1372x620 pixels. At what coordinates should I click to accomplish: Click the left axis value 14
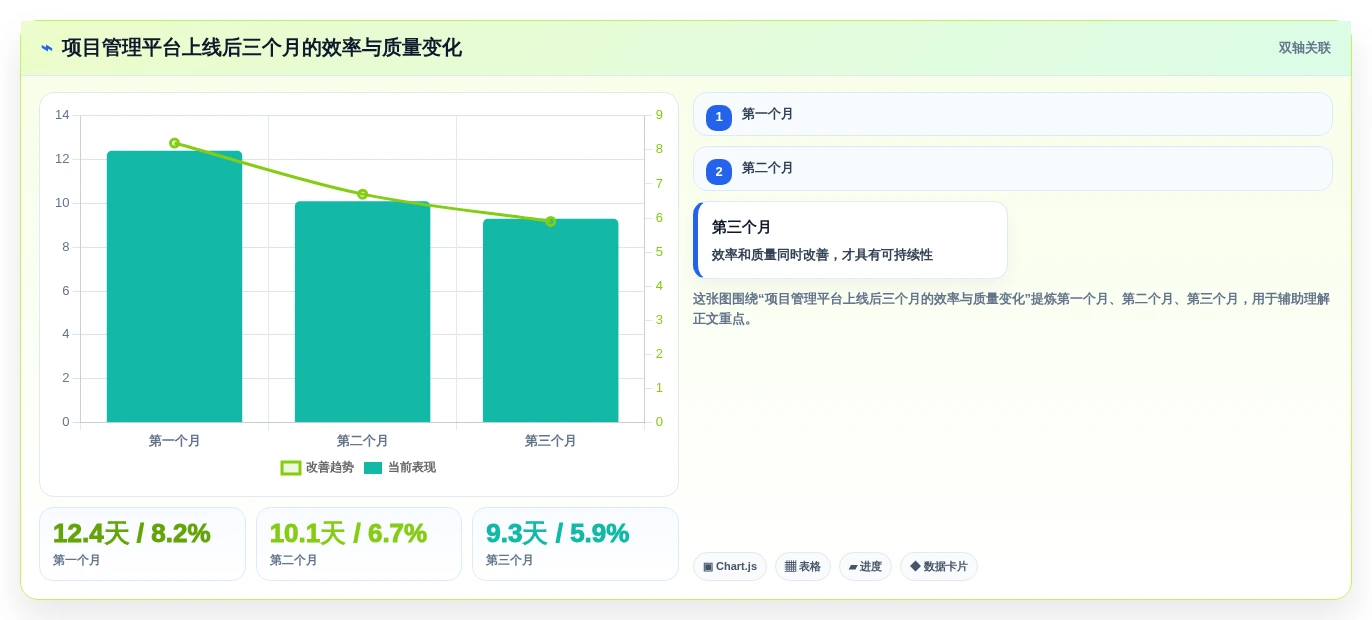62,115
